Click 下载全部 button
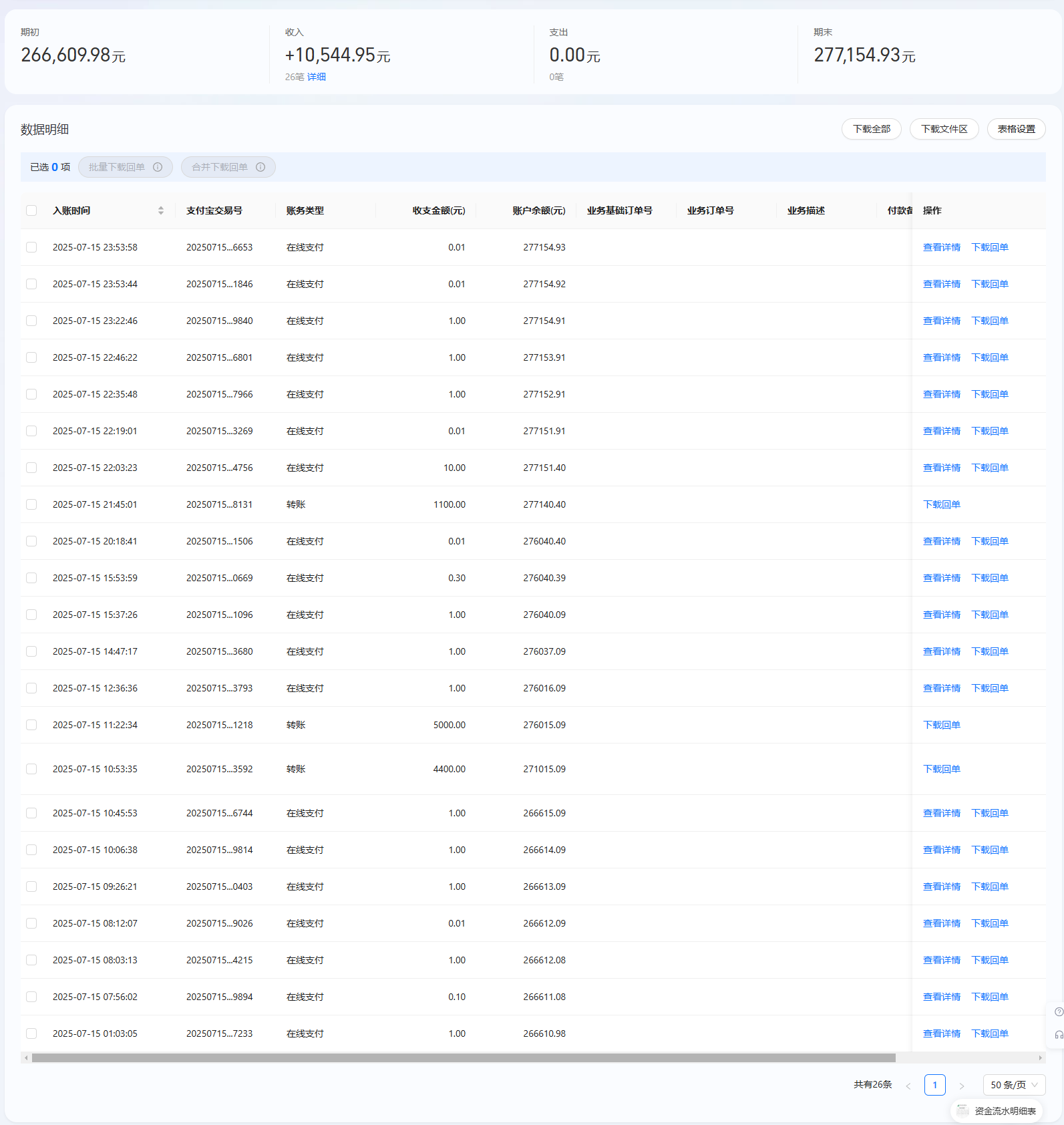1064x1125 pixels. 872,129
